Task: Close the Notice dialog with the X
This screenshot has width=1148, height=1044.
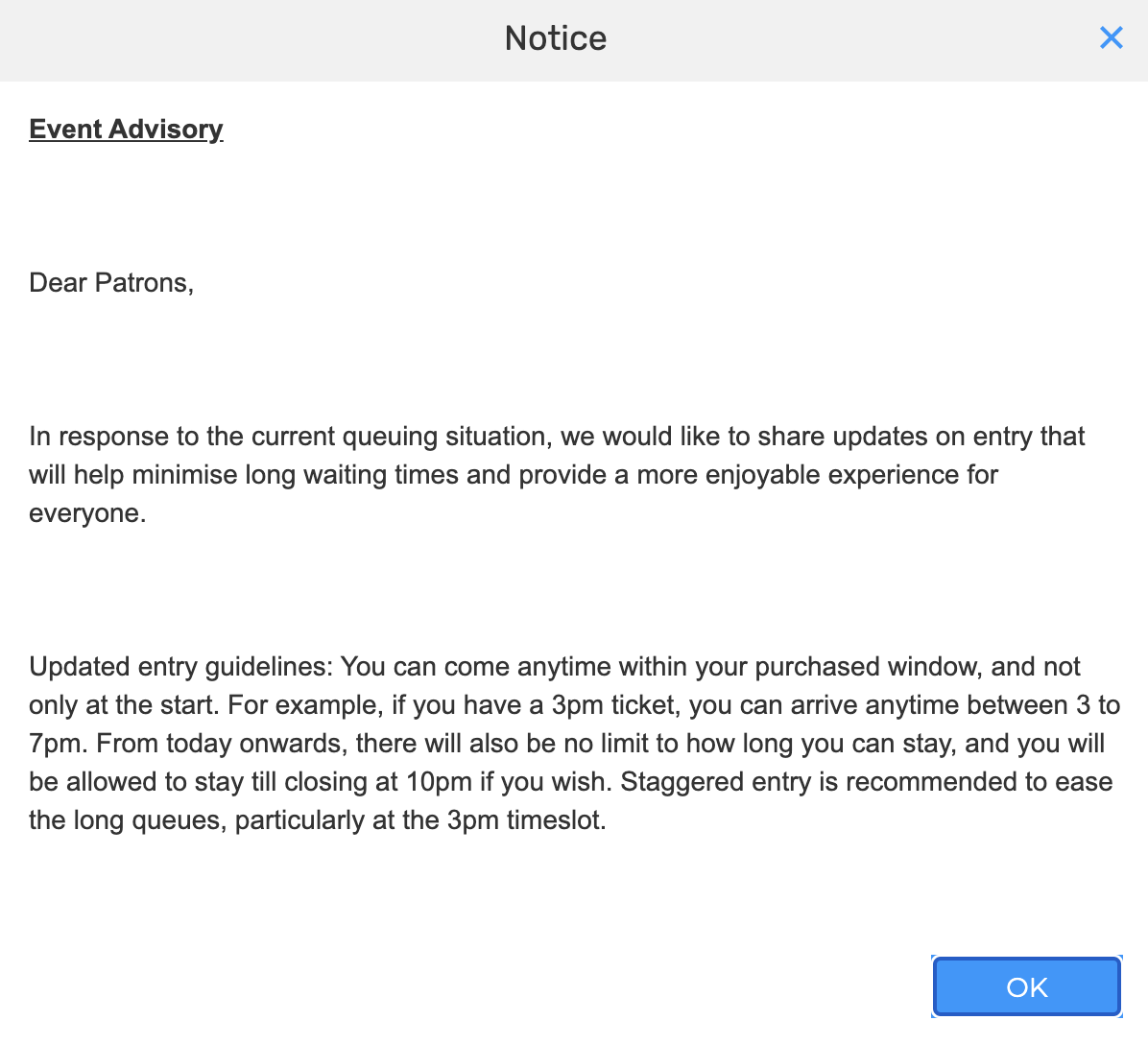Action: coord(1111,37)
